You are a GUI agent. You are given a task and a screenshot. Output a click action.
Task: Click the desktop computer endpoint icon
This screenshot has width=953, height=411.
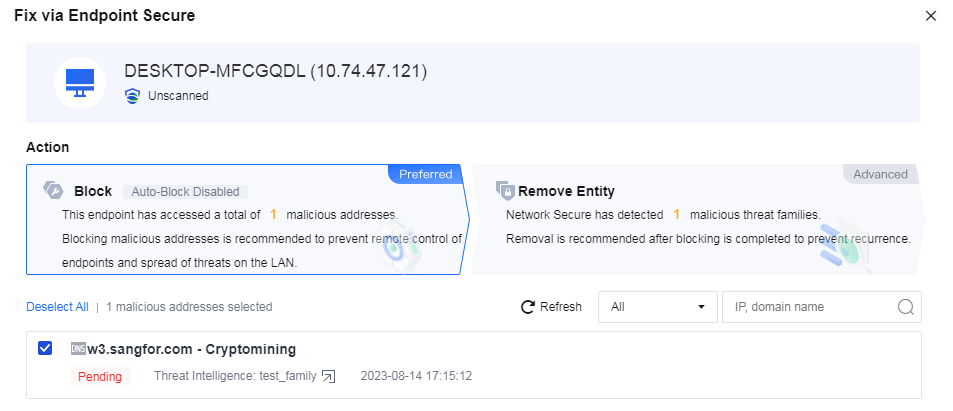(x=79, y=82)
